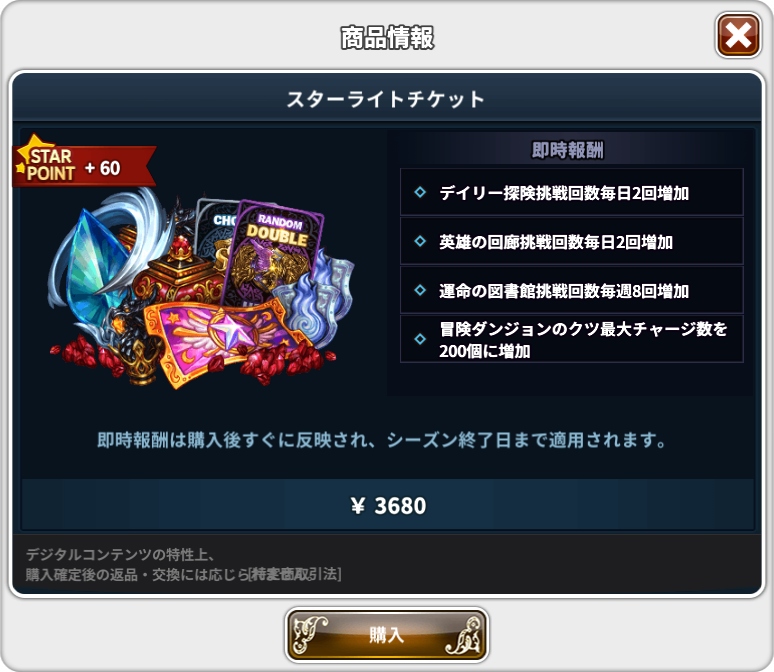Click the ¥ 3680 price bar
Screen dimensions: 774x672
point(387,505)
